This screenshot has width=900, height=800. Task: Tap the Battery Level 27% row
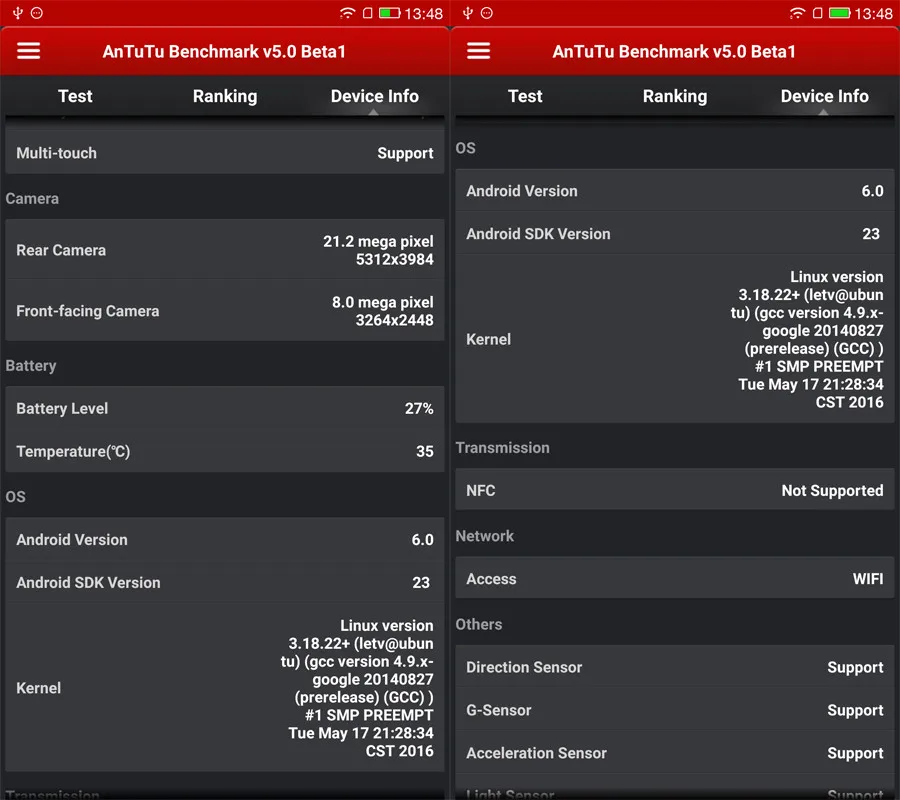click(x=225, y=408)
